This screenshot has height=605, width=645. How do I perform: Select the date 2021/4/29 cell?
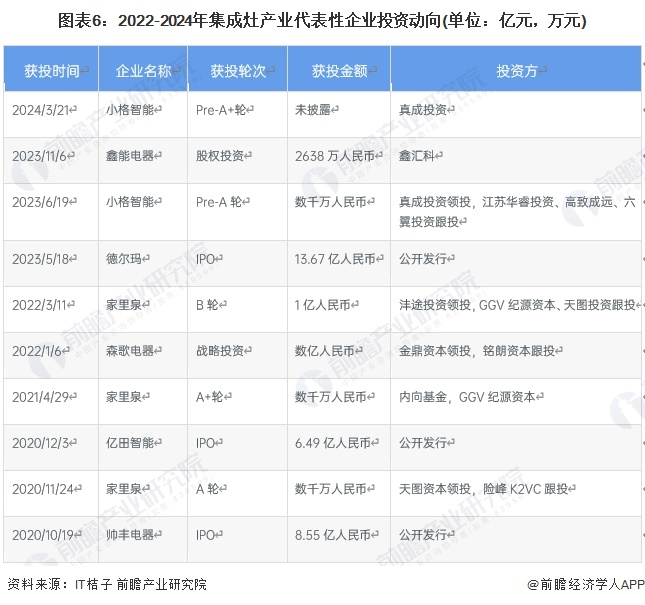pos(51,402)
